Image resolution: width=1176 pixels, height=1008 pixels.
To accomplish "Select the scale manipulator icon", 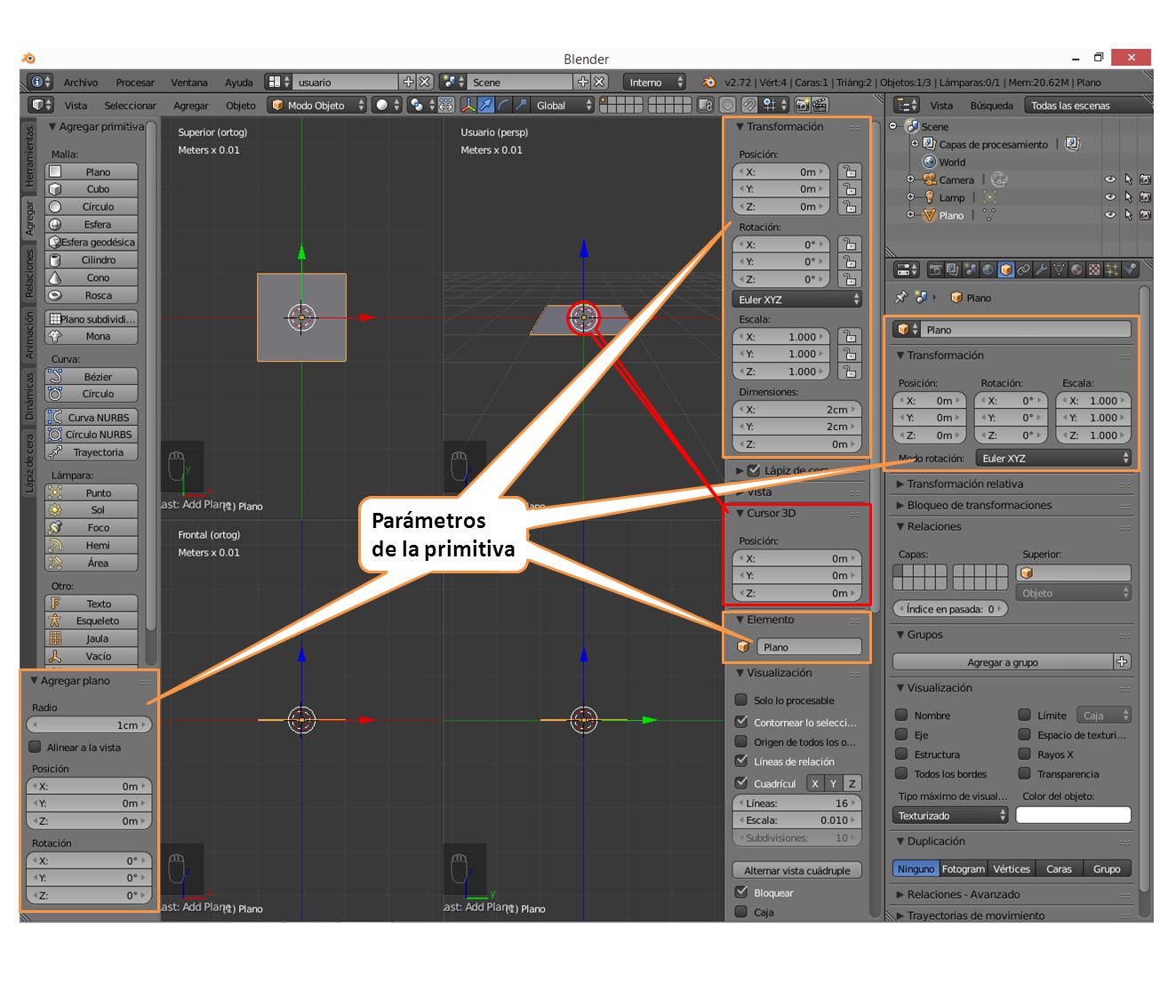I will [x=522, y=105].
